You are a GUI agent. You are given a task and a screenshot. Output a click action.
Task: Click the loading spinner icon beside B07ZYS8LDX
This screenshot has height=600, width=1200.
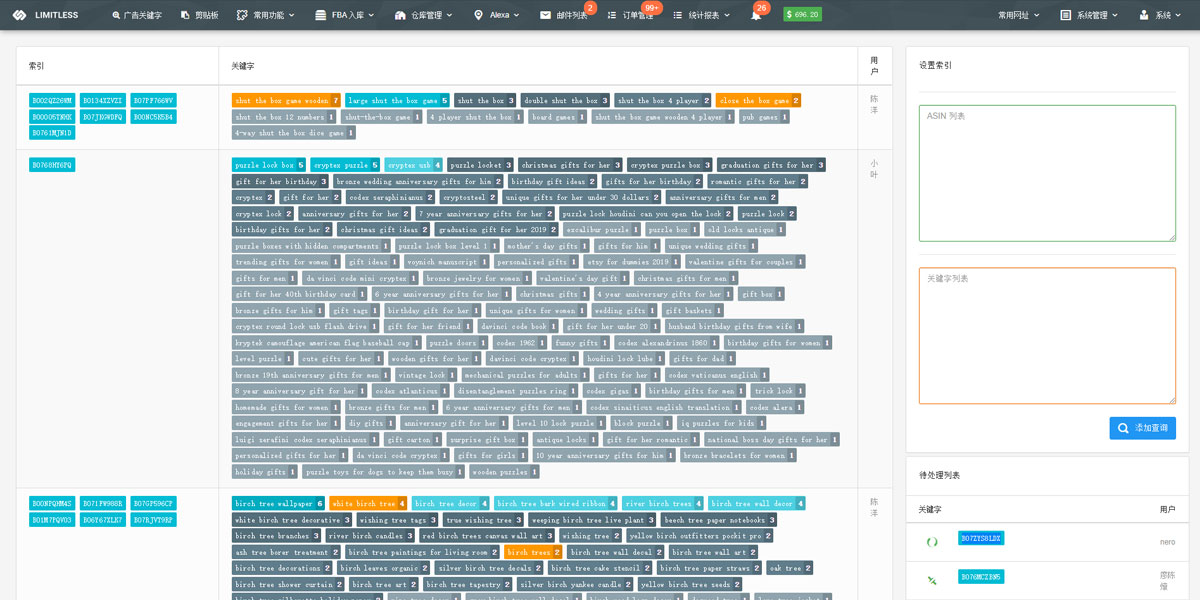pos(932,542)
